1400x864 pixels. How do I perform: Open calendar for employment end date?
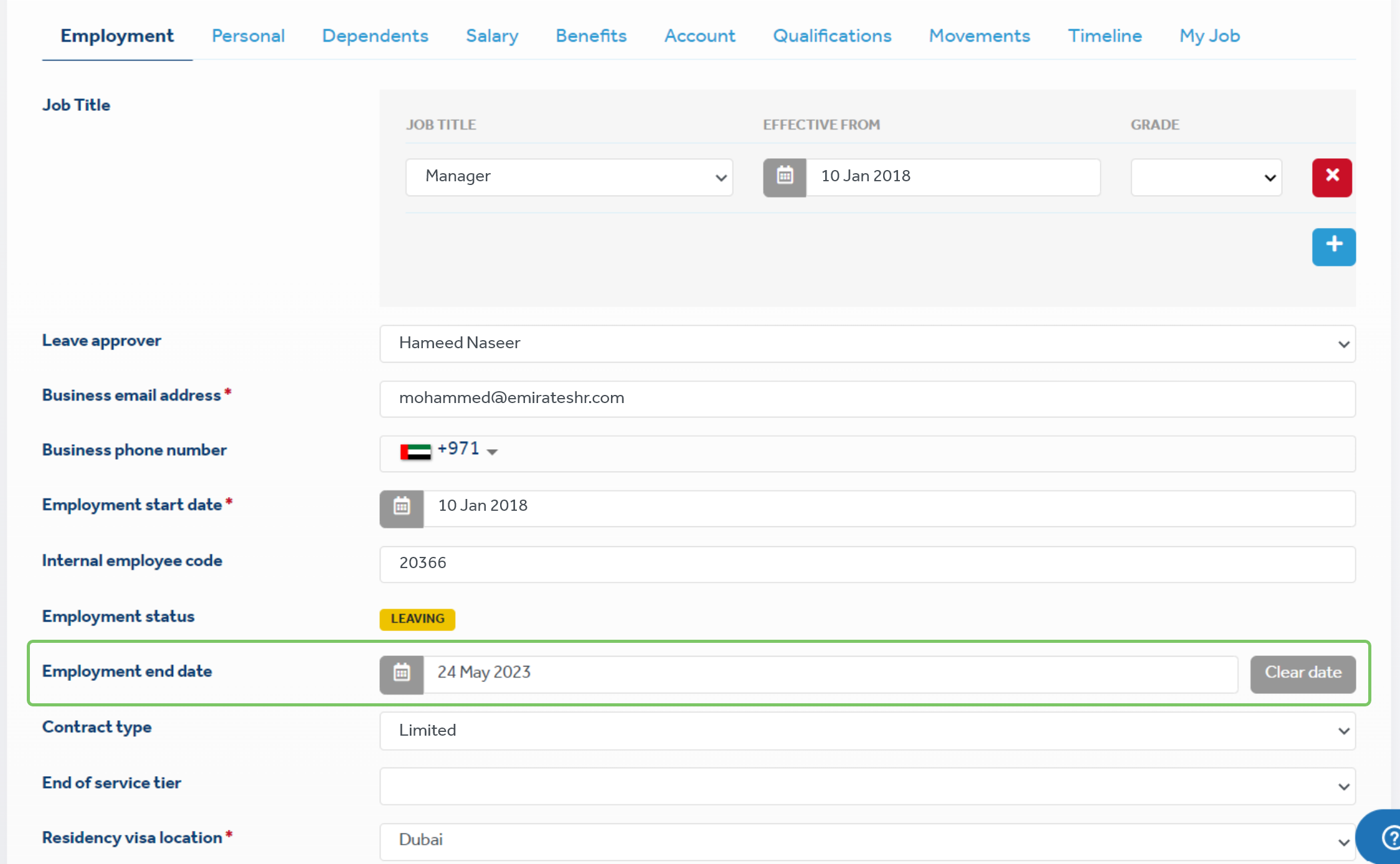pos(402,674)
